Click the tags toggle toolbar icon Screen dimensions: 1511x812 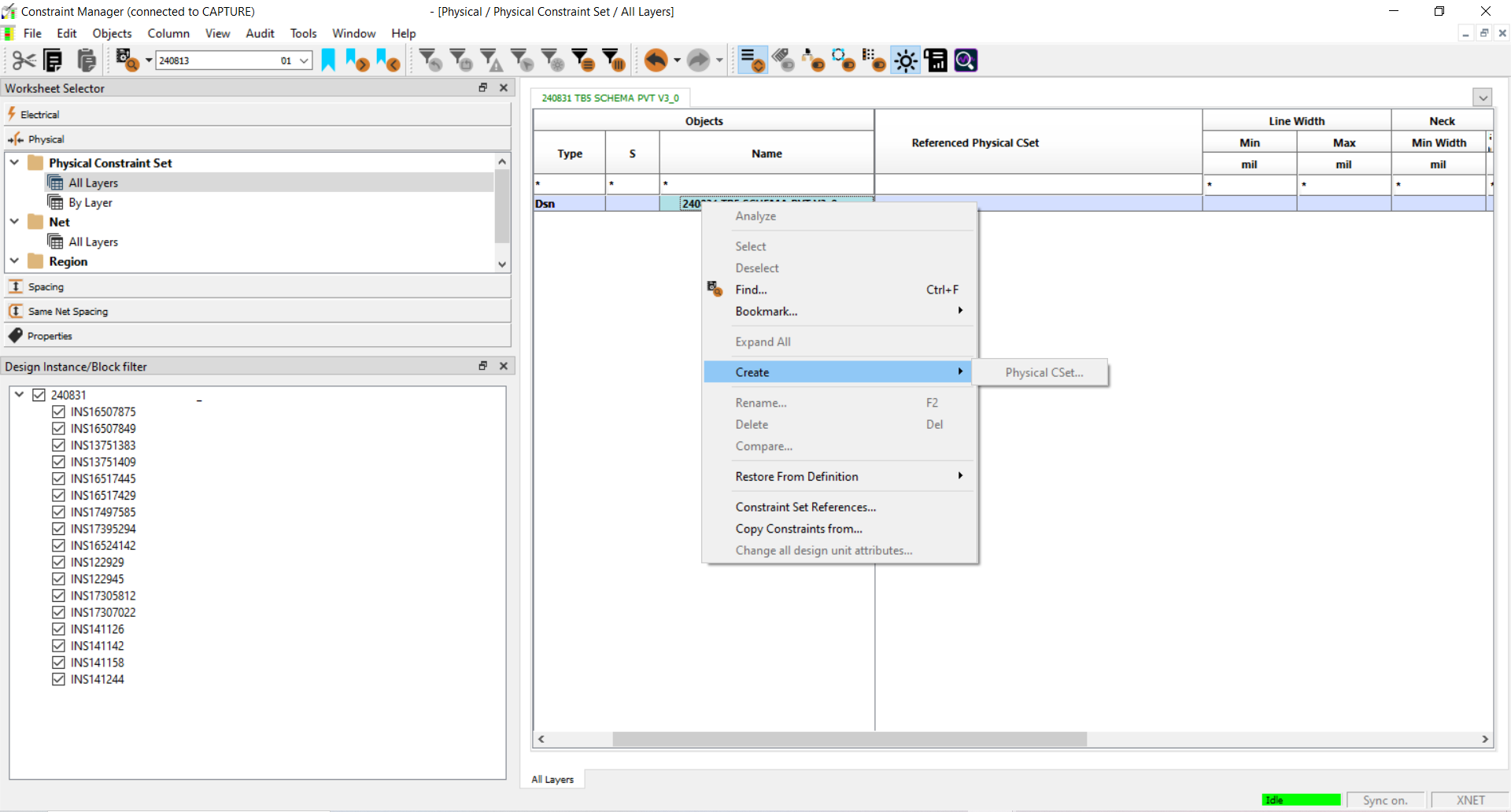[x=783, y=61]
